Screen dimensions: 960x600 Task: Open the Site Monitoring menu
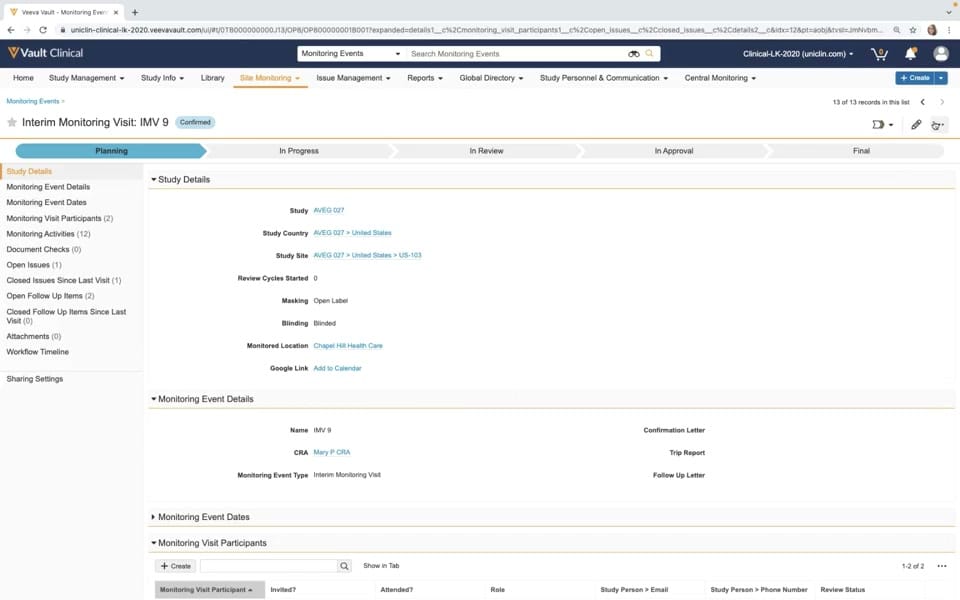tap(270, 78)
